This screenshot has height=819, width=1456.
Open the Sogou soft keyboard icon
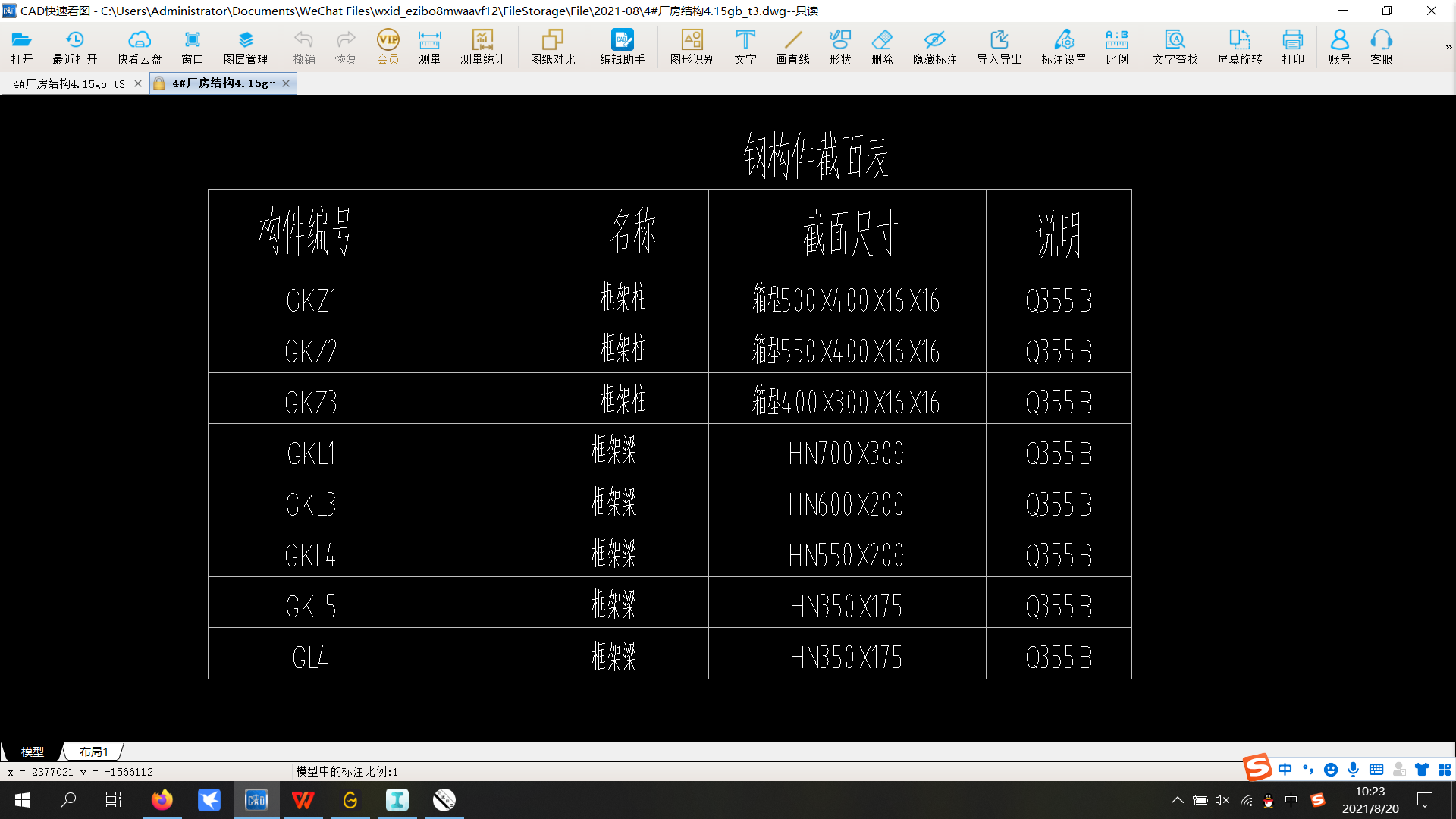click(1376, 769)
